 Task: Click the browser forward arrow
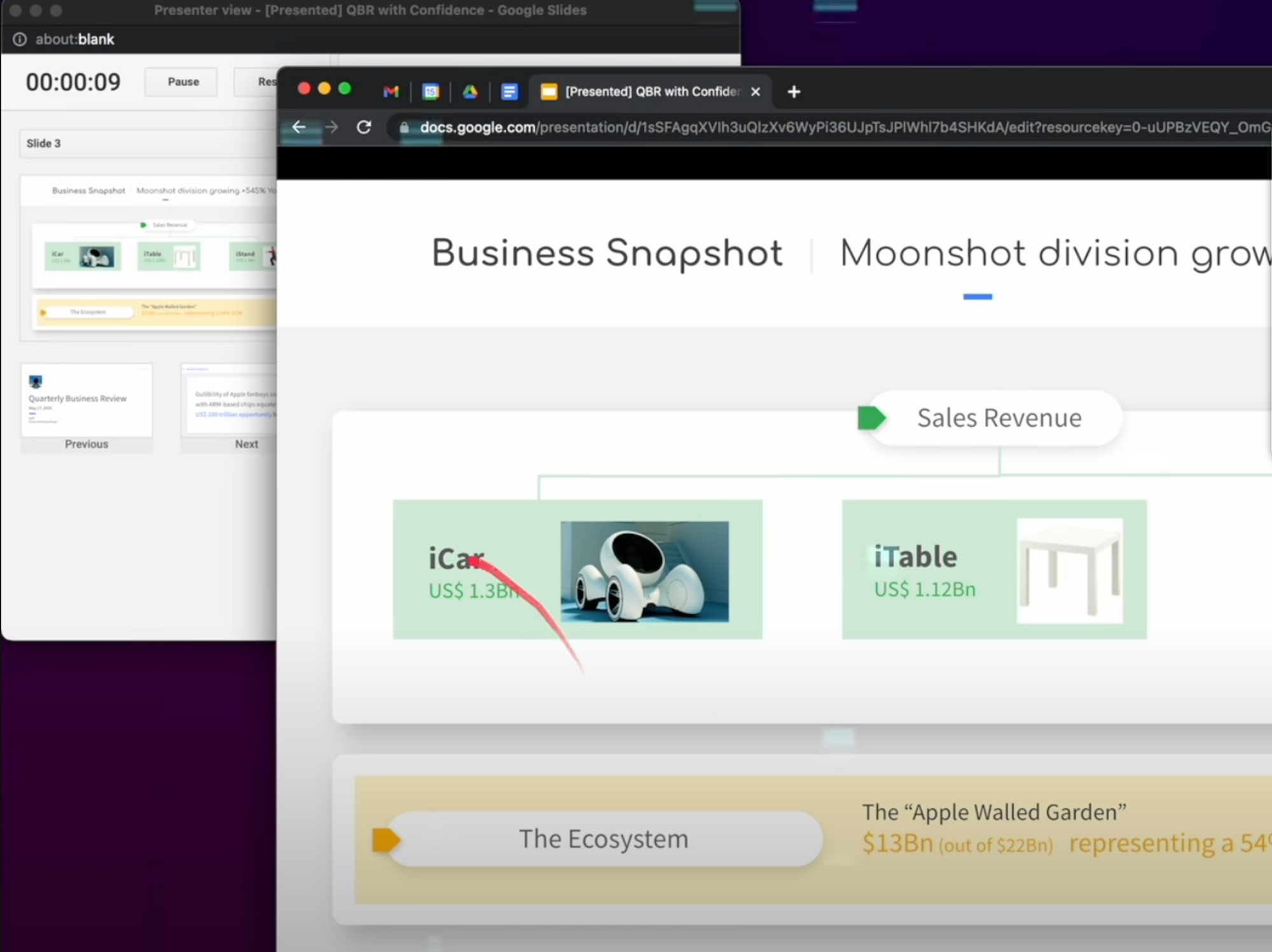(x=331, y=127)
